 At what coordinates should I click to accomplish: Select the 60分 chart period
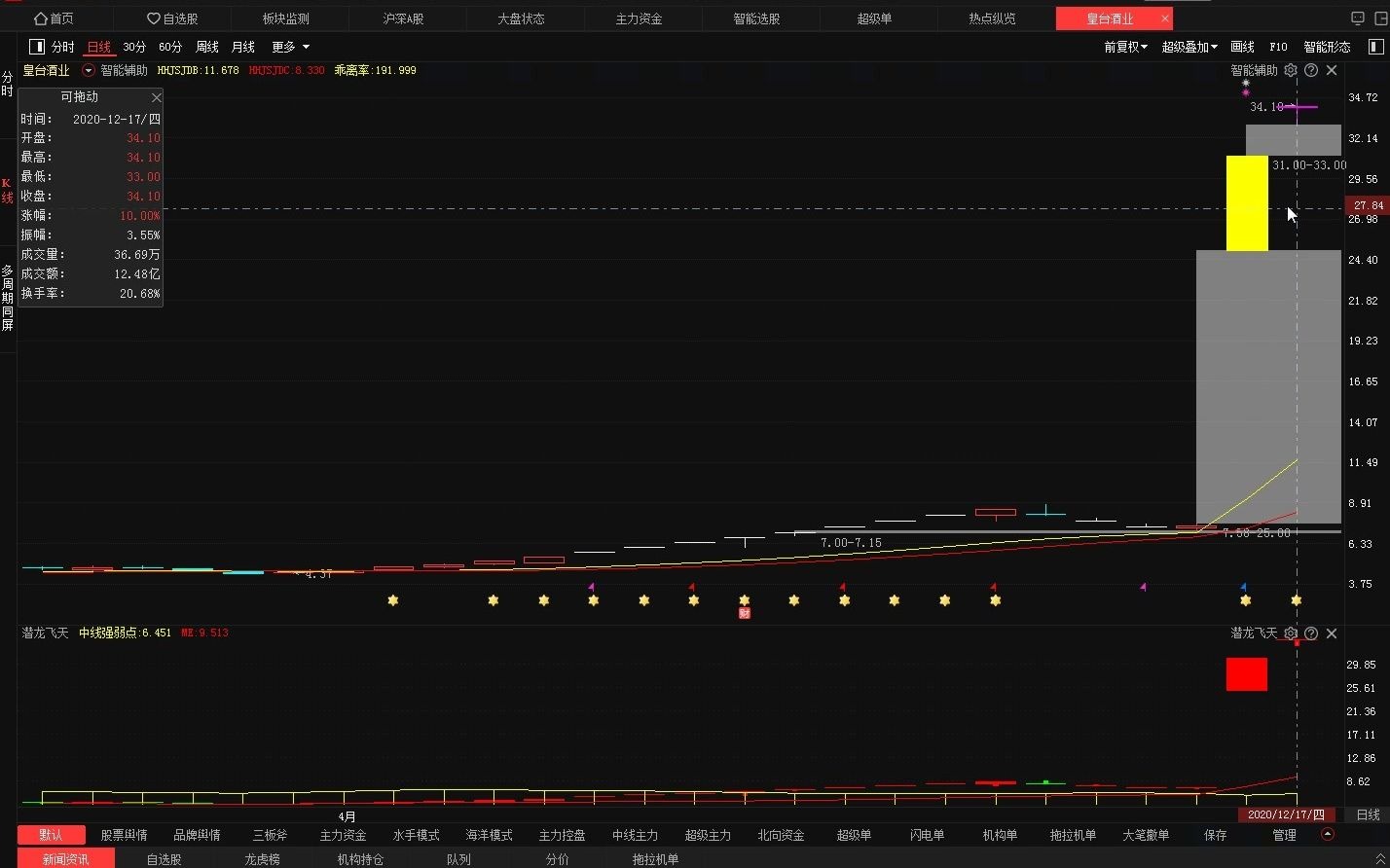tap(170, 47)
